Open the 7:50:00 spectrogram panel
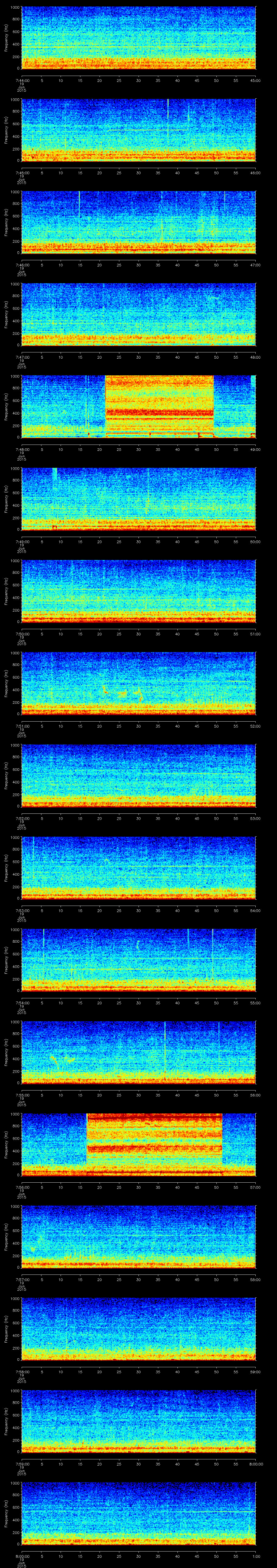Image resolution: width=277 pixels, height=1568 pixels. pos(138,591)
